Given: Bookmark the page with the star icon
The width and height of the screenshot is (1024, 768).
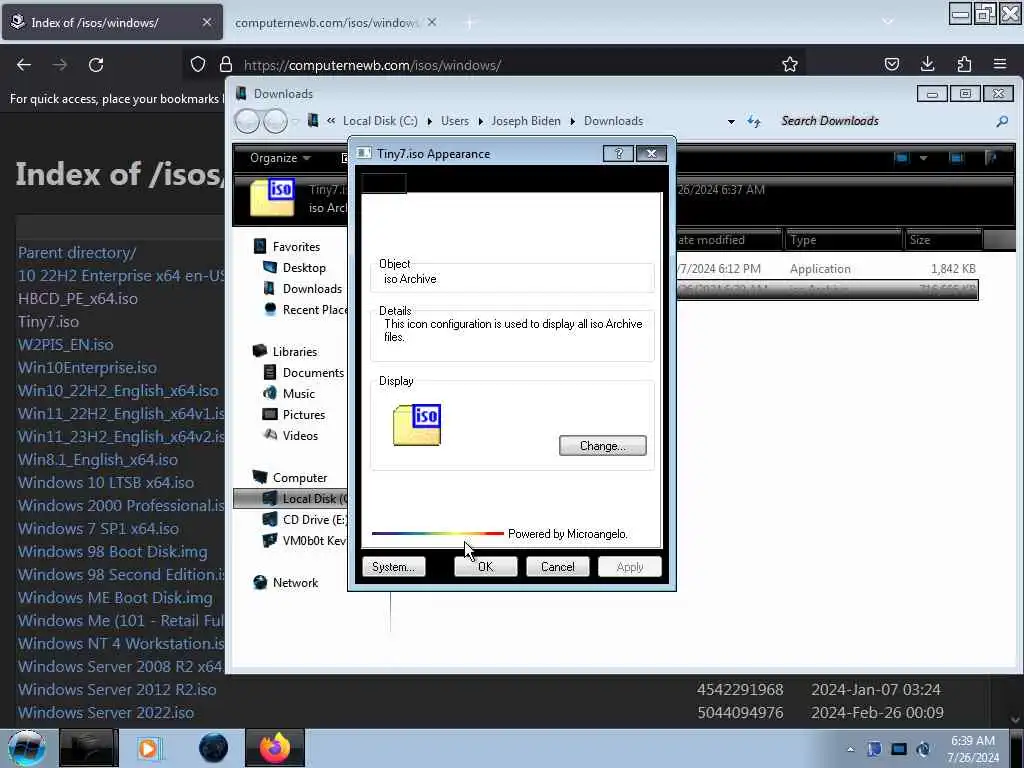Looking at the screenshot, I should [x=790, y=64].
